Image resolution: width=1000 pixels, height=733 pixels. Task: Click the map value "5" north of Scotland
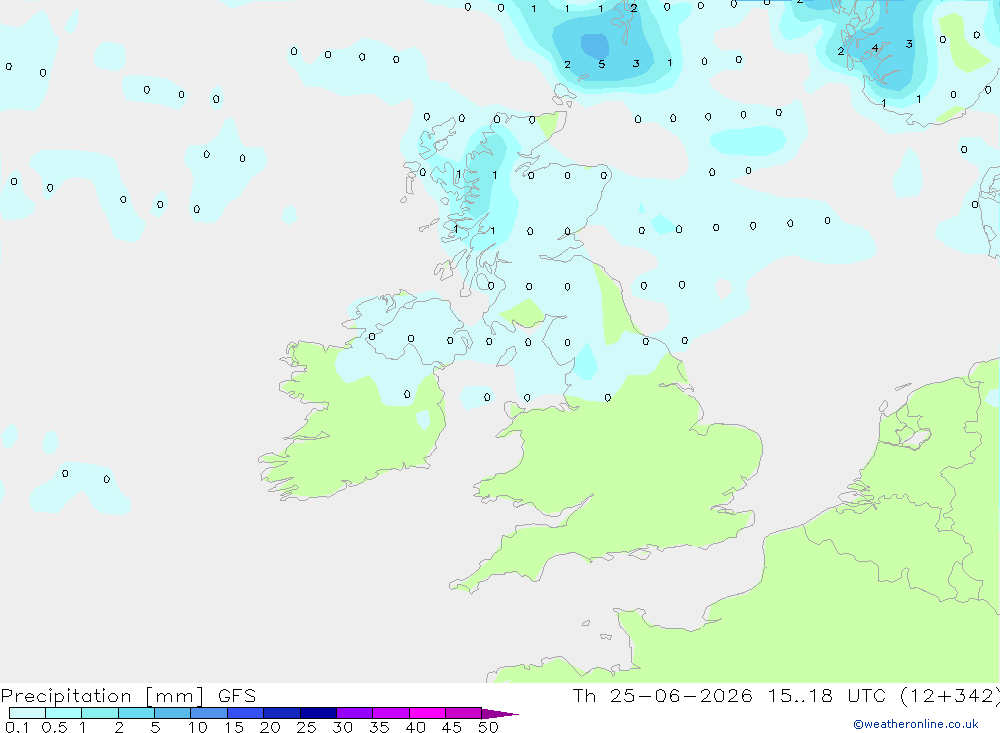(601, 64)
